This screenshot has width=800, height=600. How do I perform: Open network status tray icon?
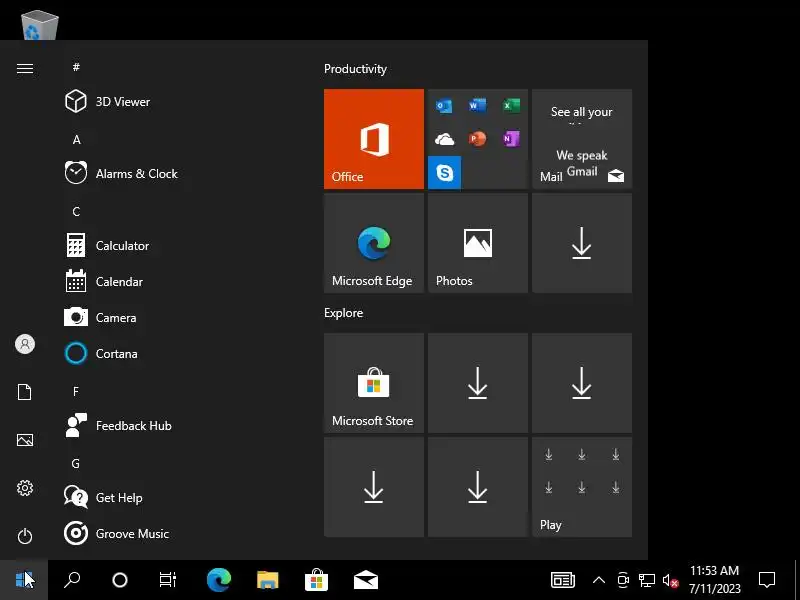click(647, 580)
